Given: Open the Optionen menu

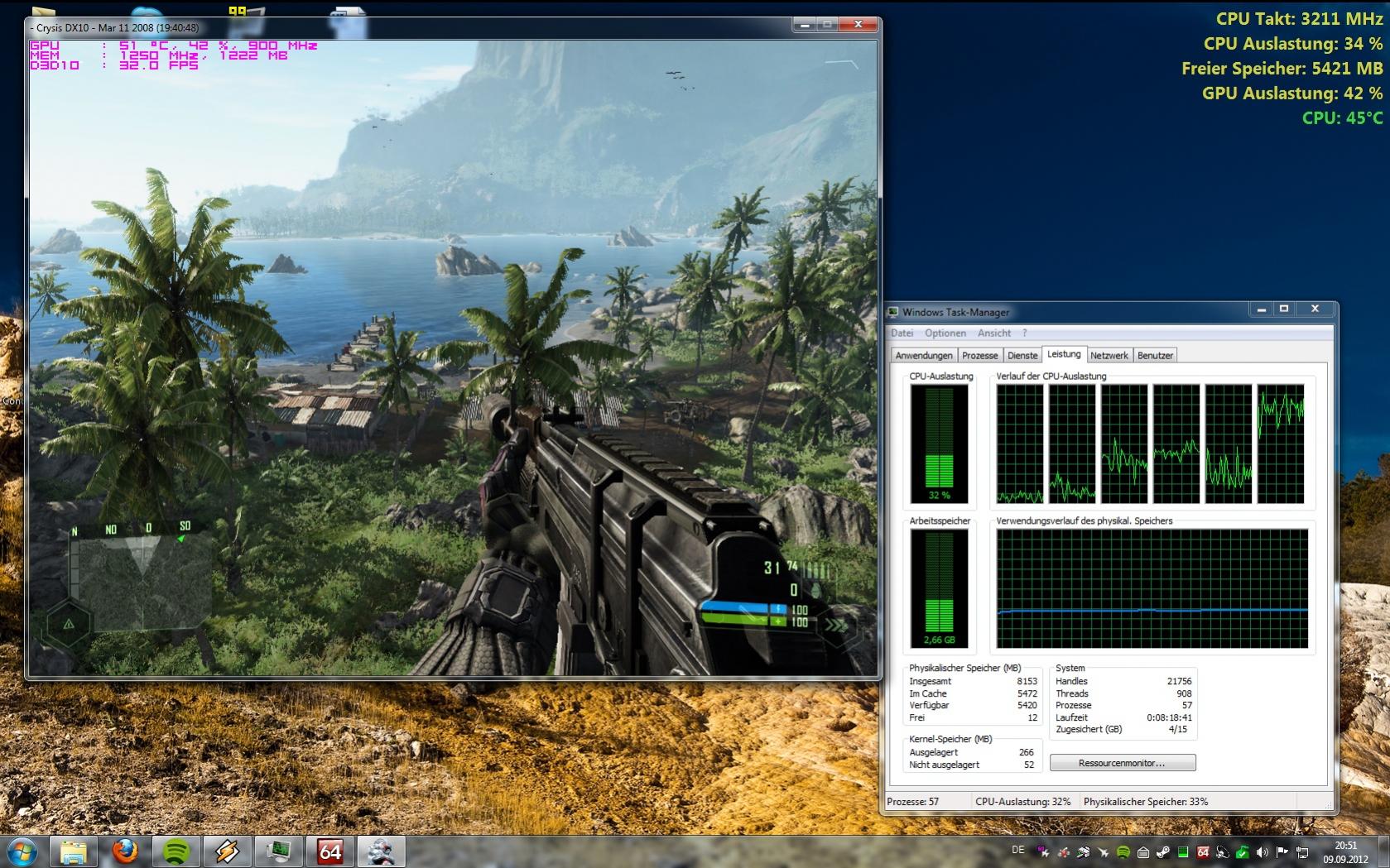Looking at the screenshot, I should tap(945, 333).
